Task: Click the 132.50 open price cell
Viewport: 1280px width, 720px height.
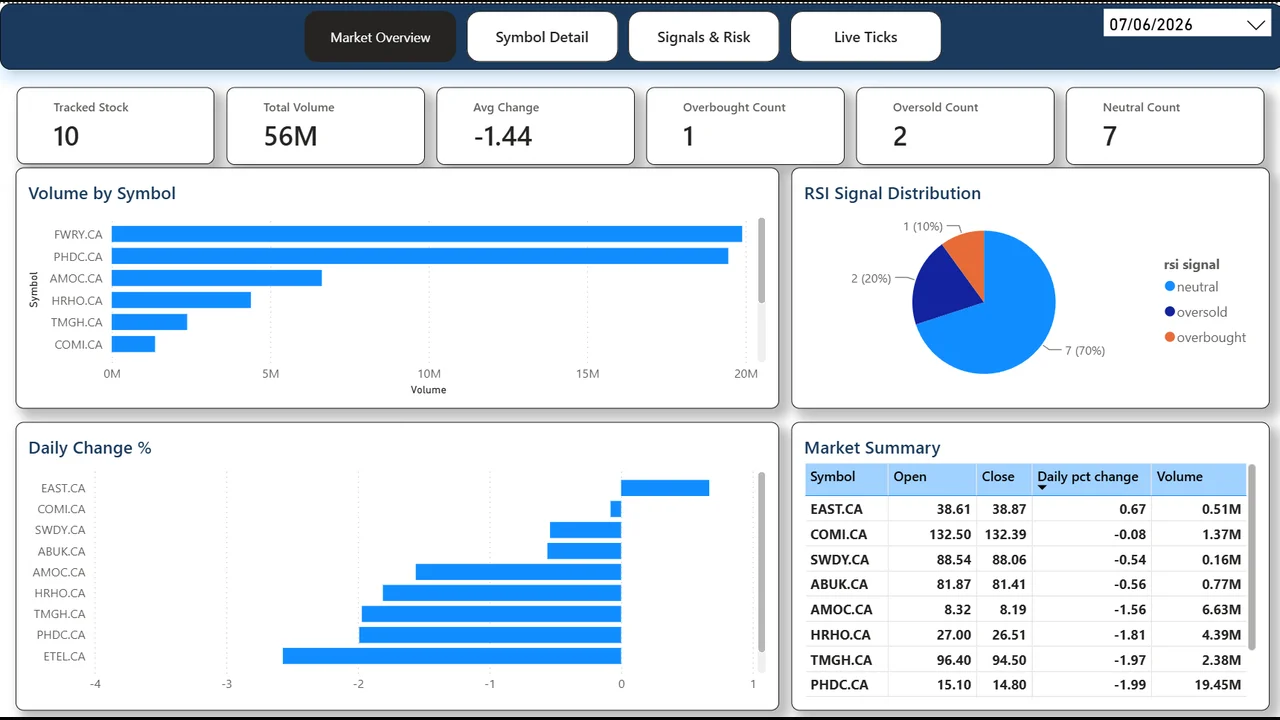Action: click(950, 534)
